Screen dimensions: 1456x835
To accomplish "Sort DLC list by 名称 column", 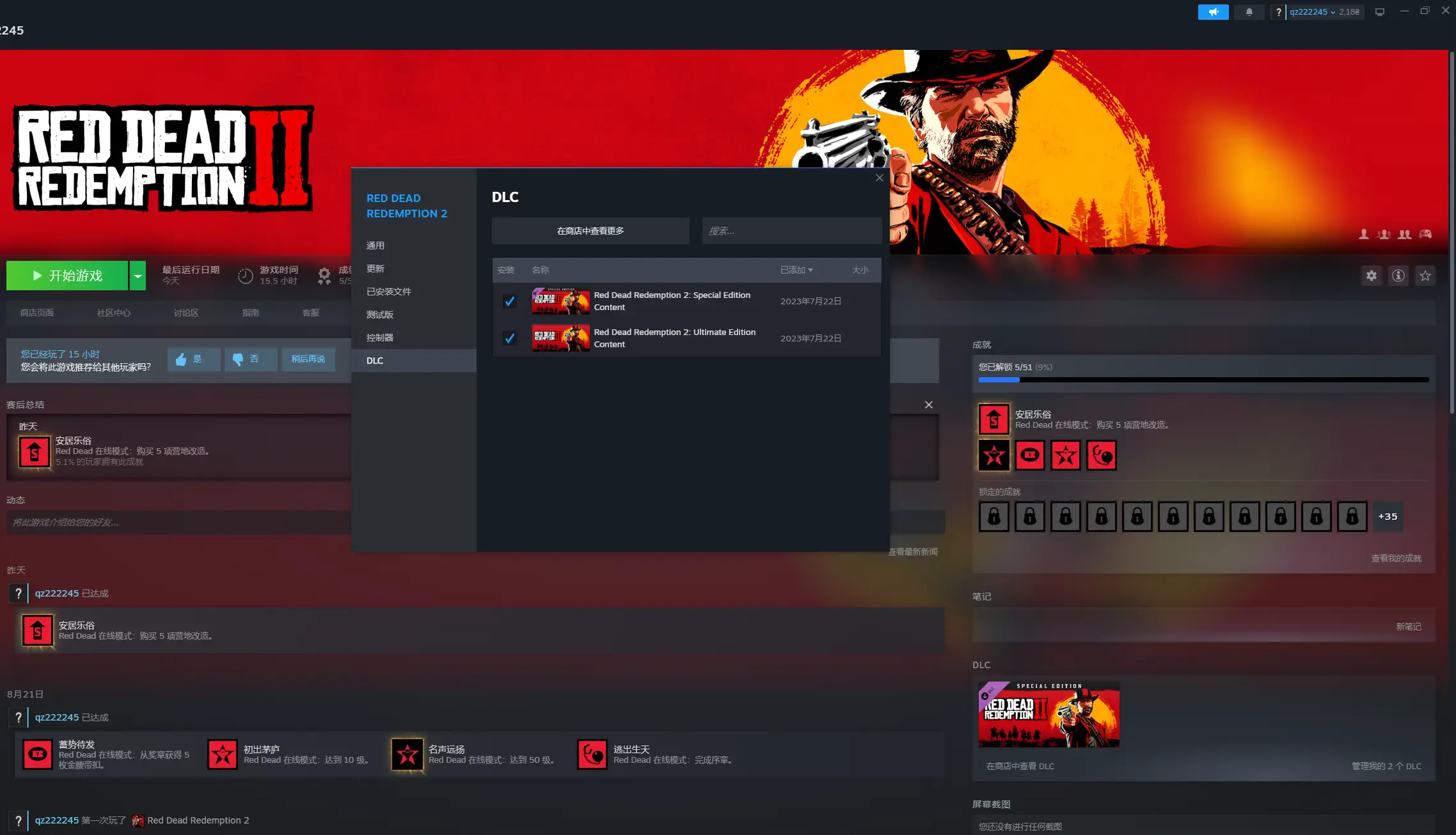I will coord(540,270).
